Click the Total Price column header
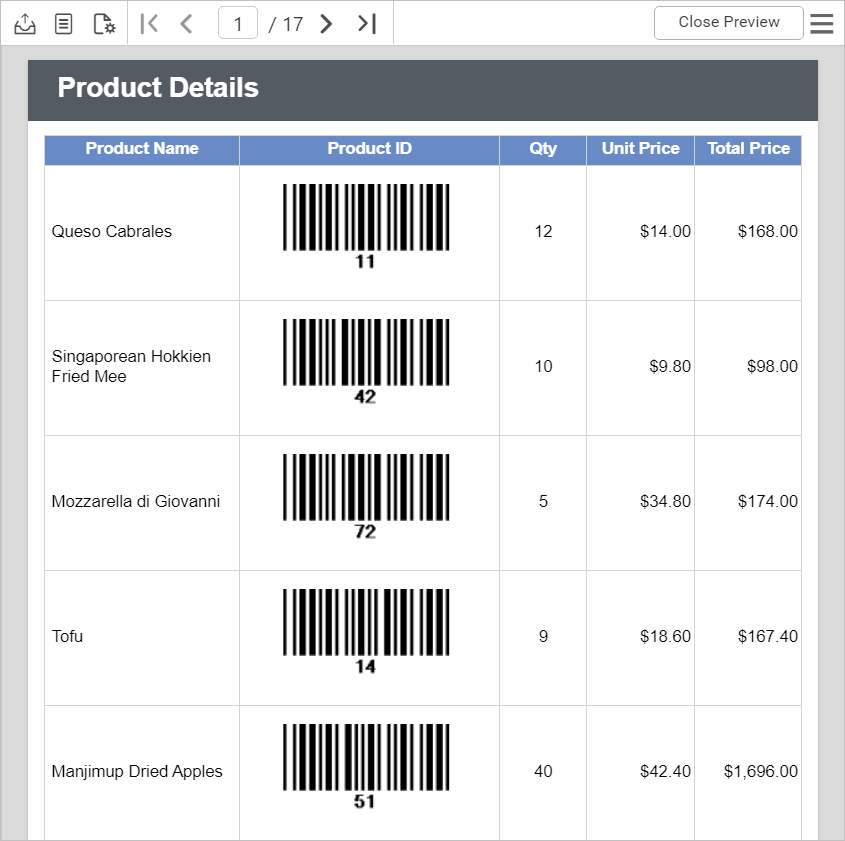The width and height of the screenshot is (845, 841). click(x=748, y=149)
